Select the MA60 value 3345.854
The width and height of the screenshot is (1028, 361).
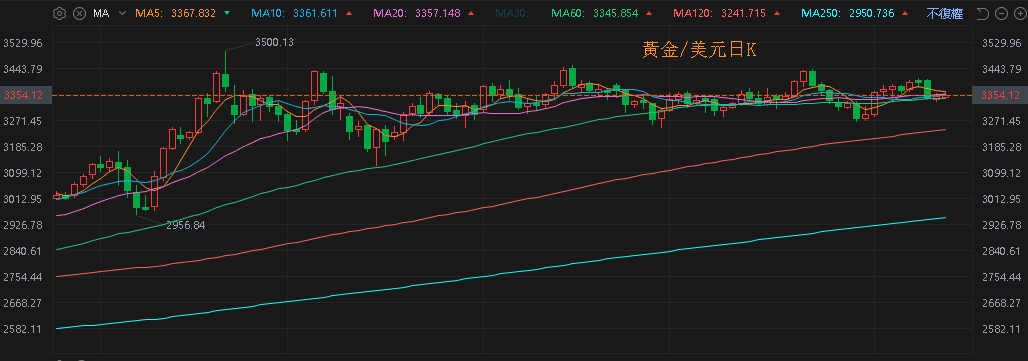pos(616,13)
